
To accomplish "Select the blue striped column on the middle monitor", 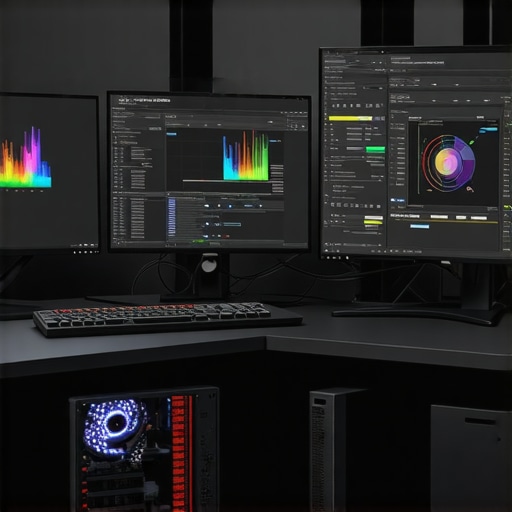I will click(172, 216).
